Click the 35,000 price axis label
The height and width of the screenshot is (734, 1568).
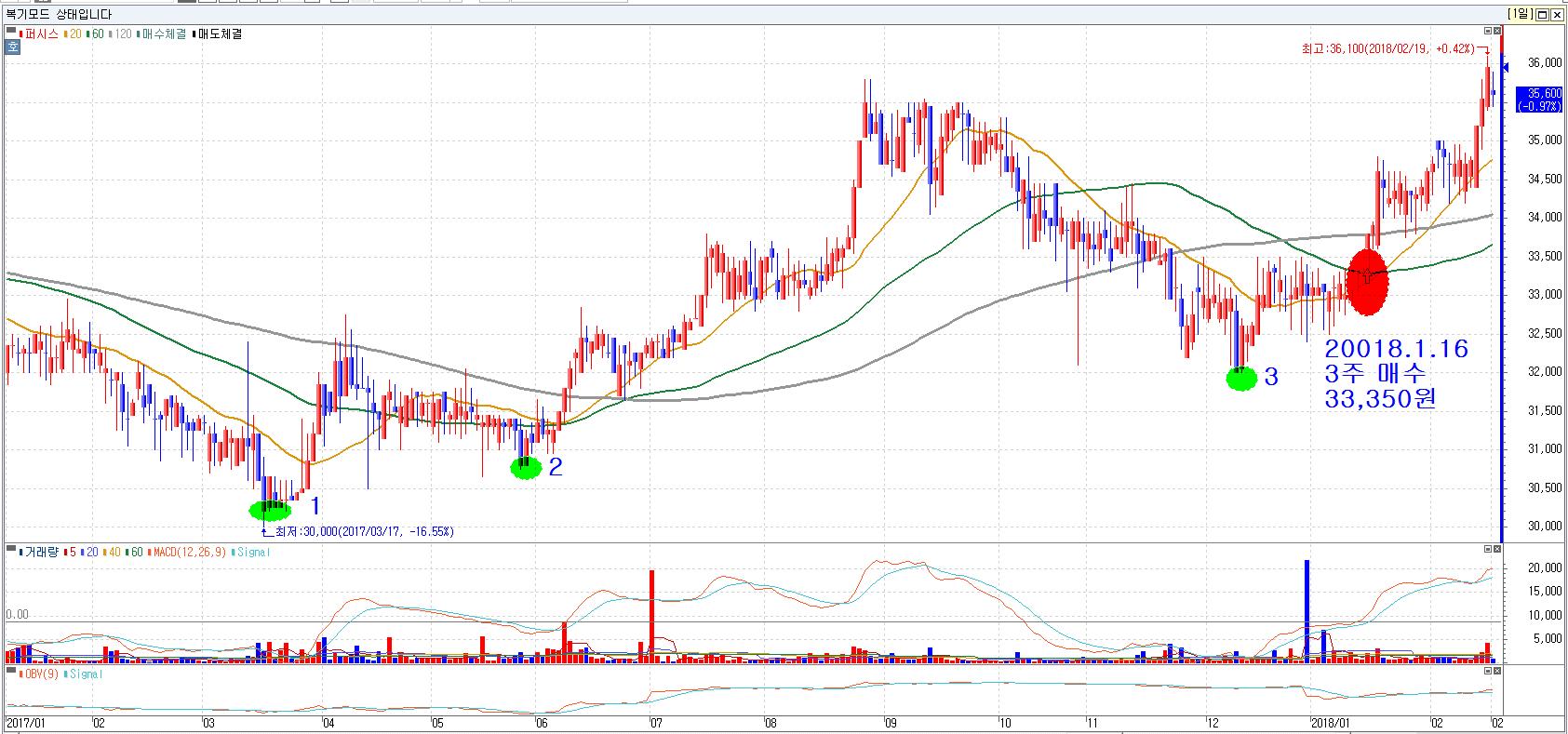[x=1543, y=140]
